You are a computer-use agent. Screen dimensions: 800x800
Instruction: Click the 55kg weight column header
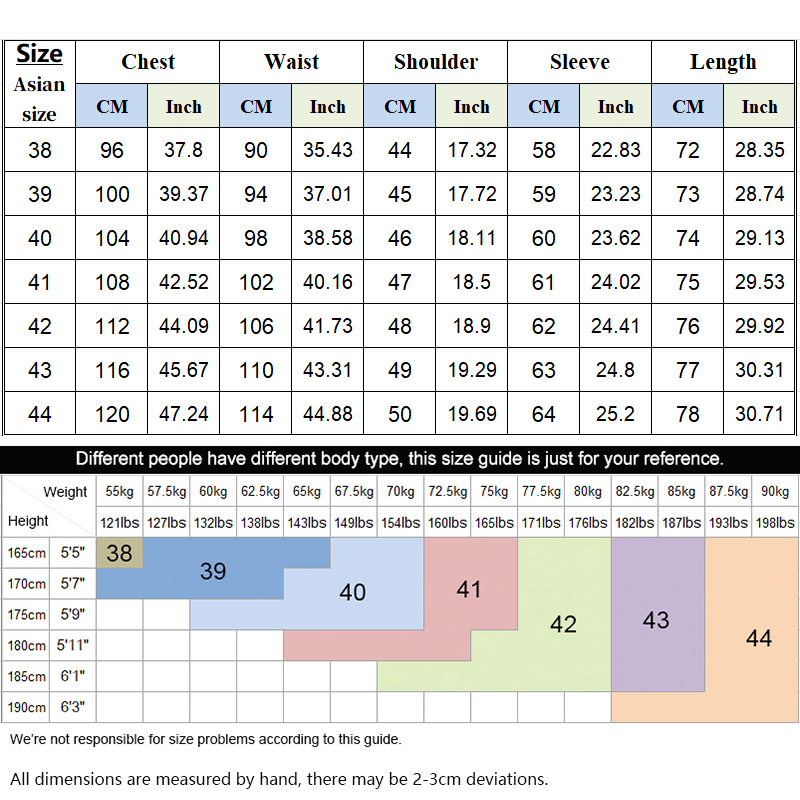coord(119,491)
